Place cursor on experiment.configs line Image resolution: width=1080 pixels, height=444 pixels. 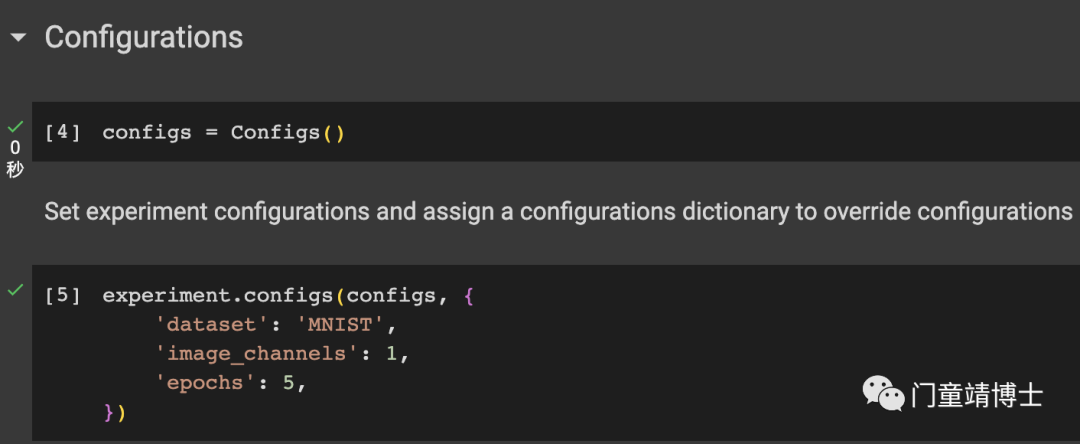(x=289, y=296)
